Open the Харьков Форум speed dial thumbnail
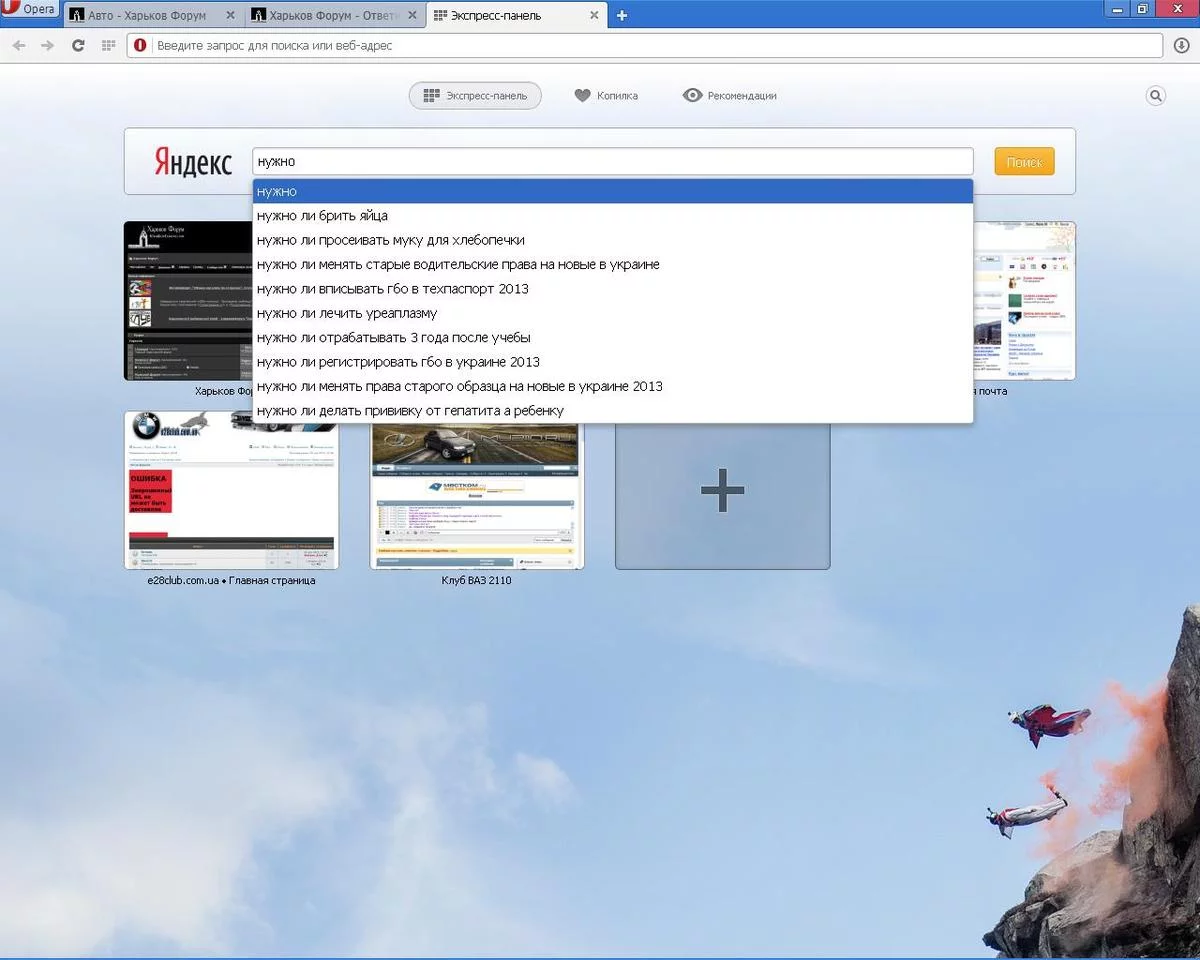Viewport: 1200px width, 960px height. click(188, 301)
